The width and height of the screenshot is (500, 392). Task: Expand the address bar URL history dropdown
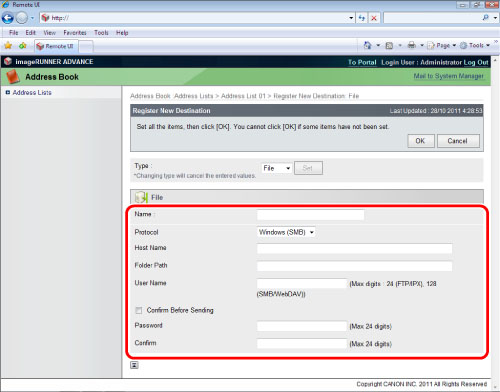[x=351, y=18]
